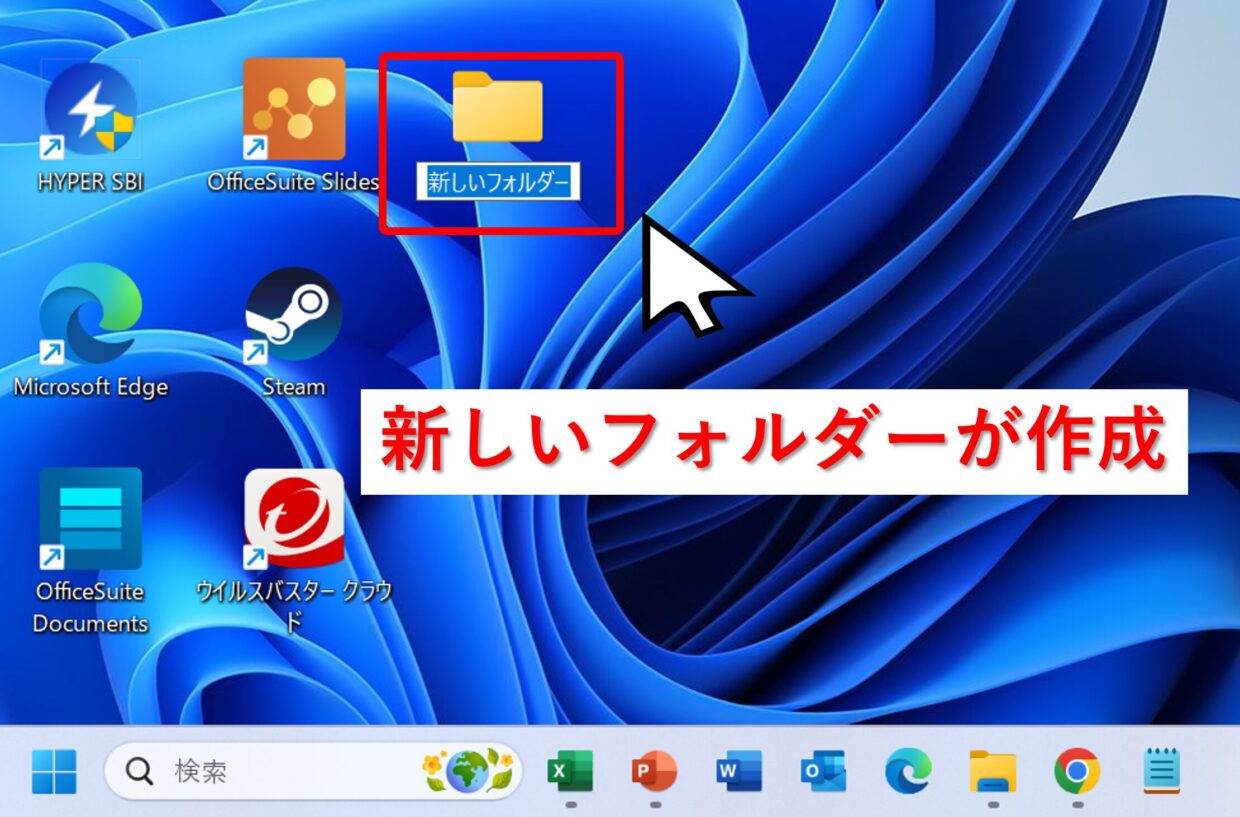The height and width of the screenshot is (817, 1240).
Task: Select the new yellow folder icon
Action: point(498,106)
